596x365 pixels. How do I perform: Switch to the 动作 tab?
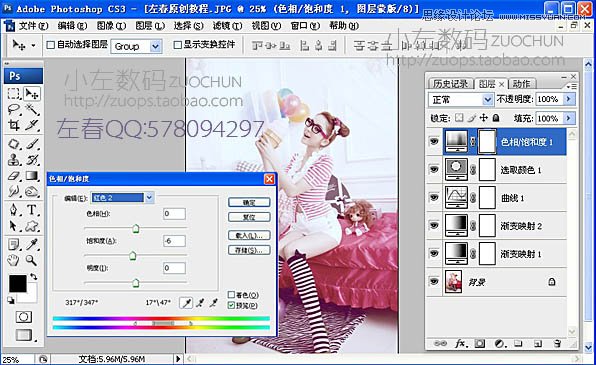click(x=521, y=84)
